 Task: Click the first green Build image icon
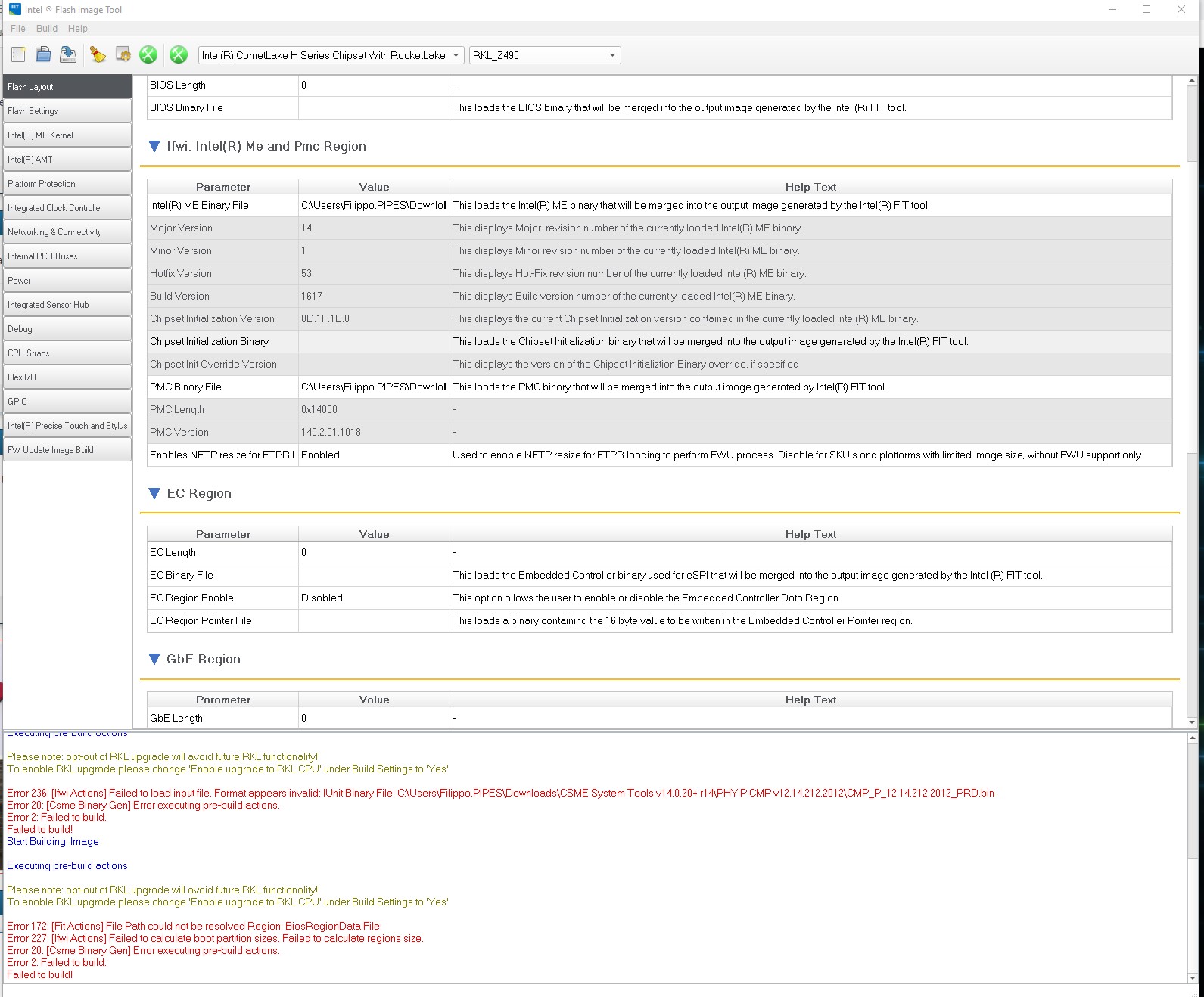click(x=148, y=54)
